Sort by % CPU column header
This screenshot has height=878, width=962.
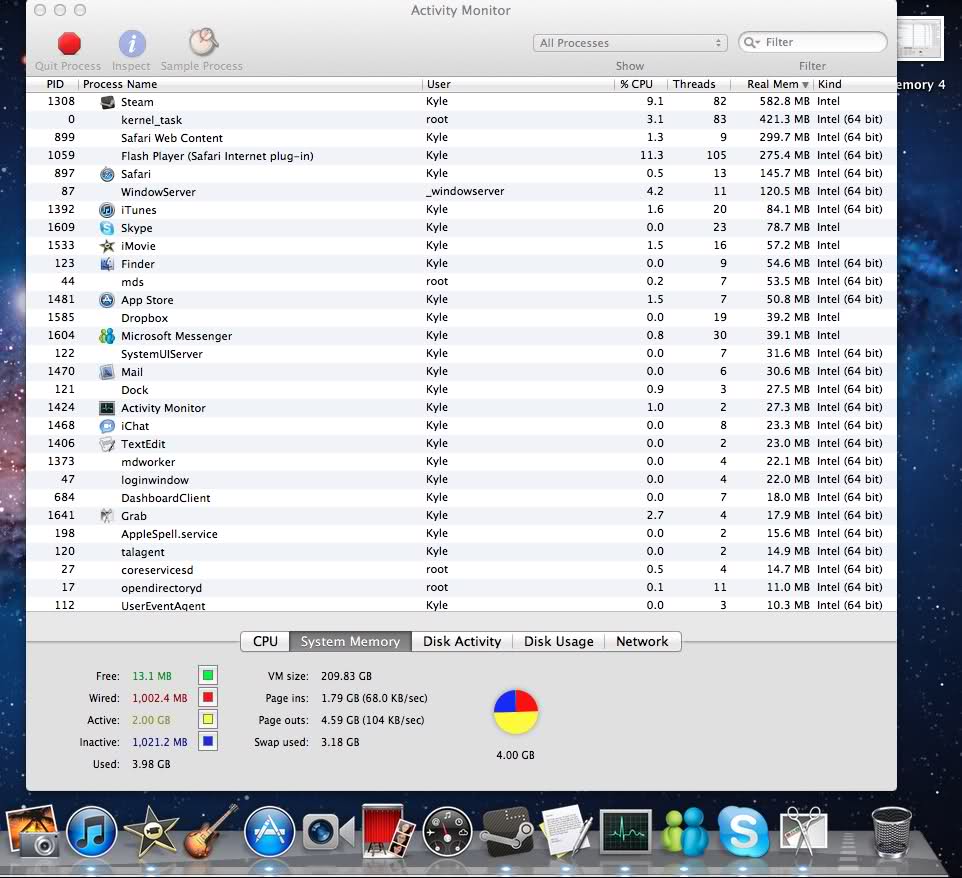click(x=636, y=84)
